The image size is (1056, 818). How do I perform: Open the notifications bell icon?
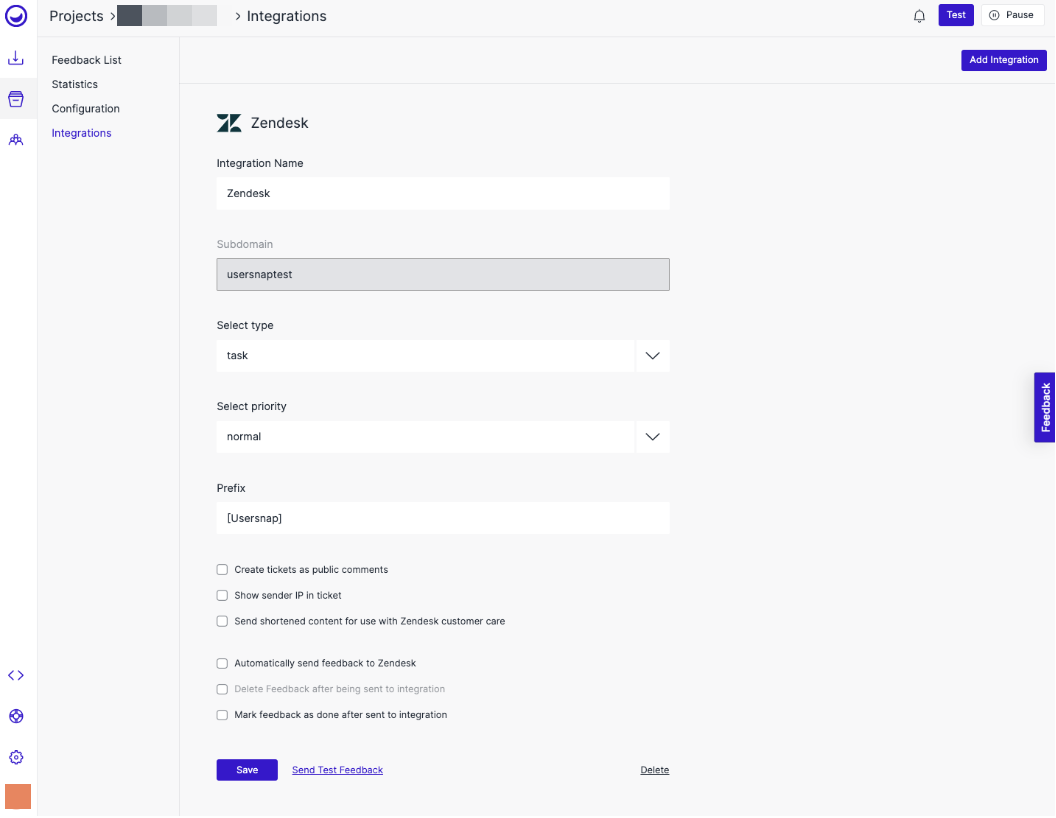point(919,15)
